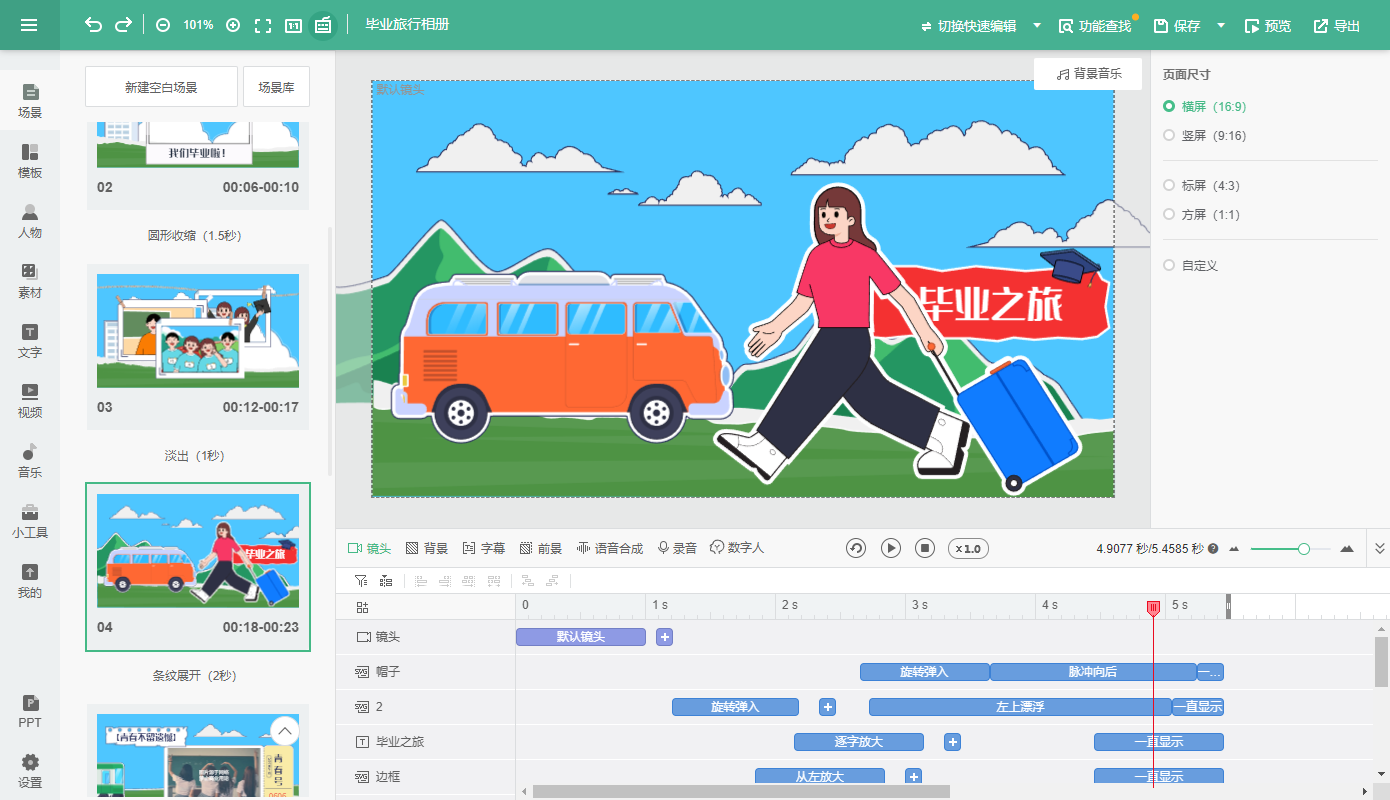The height and width of the screenshot is (800, 1390).
Task: Select 竖屏 (9:16) page size
Action: [1205, 135]
